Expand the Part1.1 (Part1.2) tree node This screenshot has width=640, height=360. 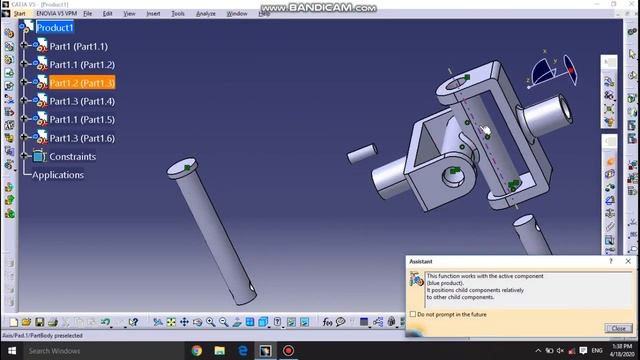tap(23, 64)
